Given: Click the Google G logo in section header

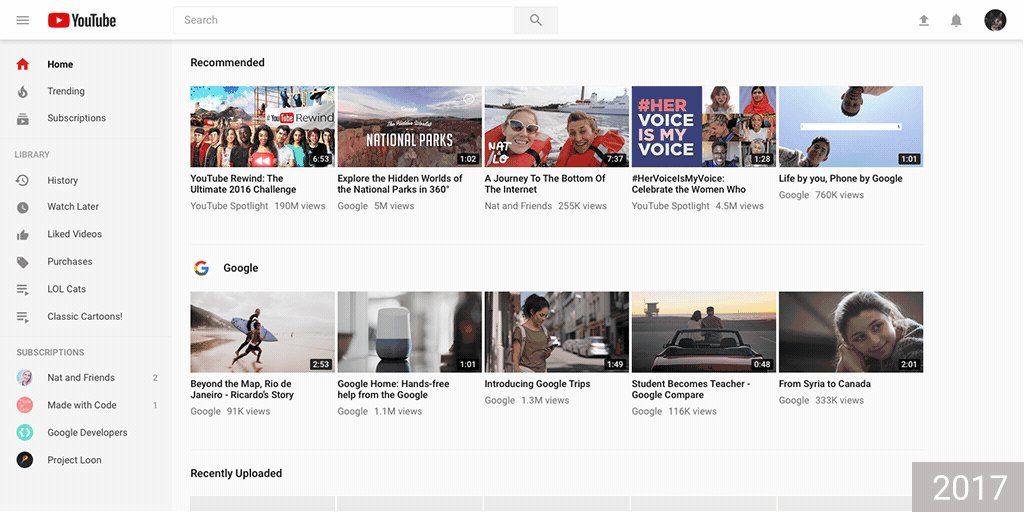Looking at the screenshot, I should [201, 268].
